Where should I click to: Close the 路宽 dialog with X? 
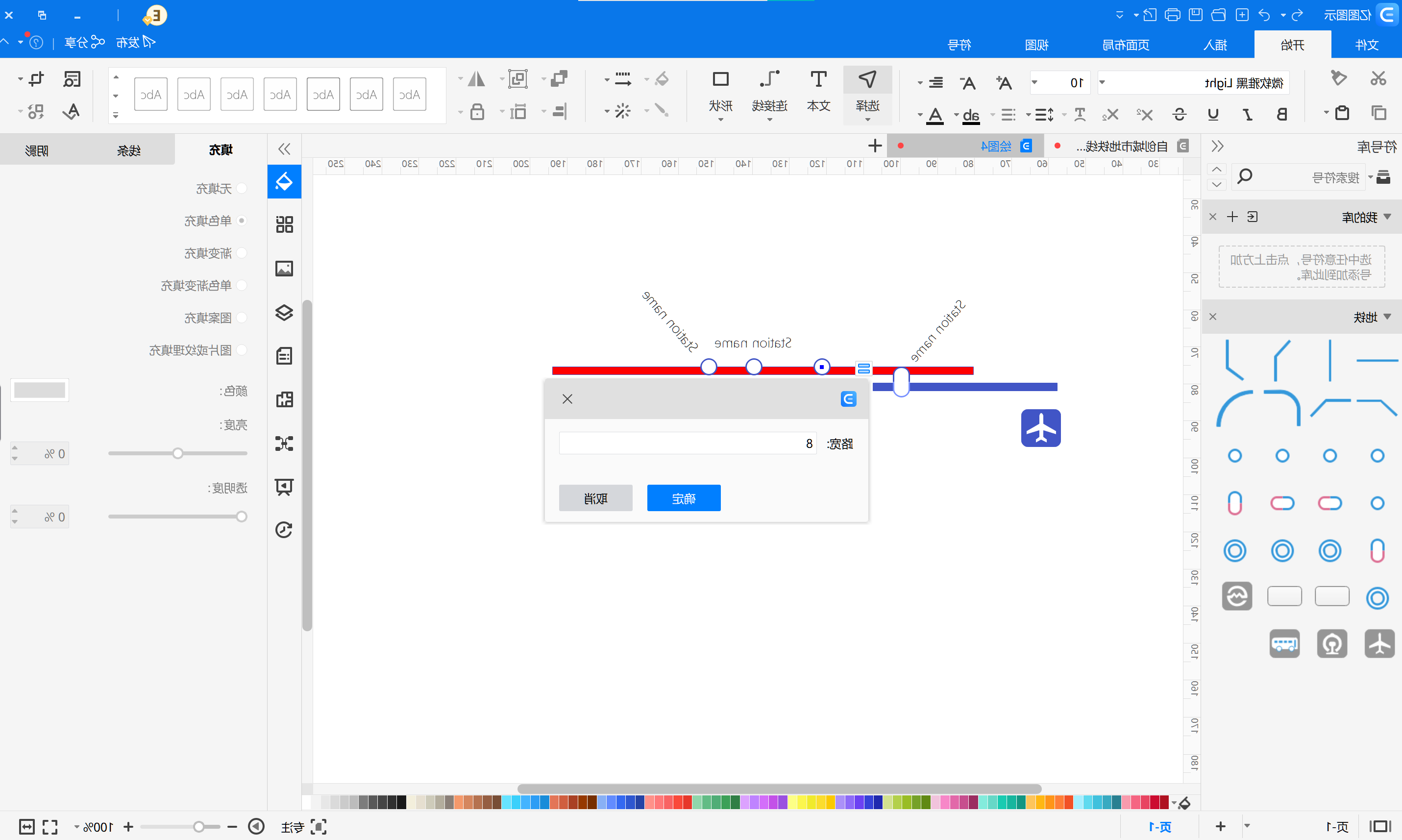pyautogui.click(x=567, y=399)
